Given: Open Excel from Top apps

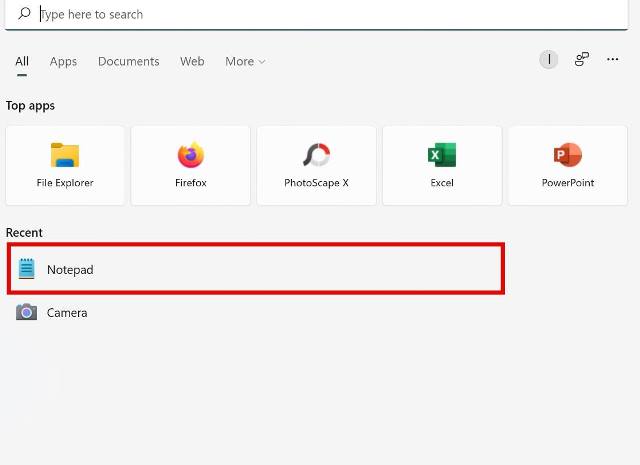Looking at the screenshot, I should 442,165.
